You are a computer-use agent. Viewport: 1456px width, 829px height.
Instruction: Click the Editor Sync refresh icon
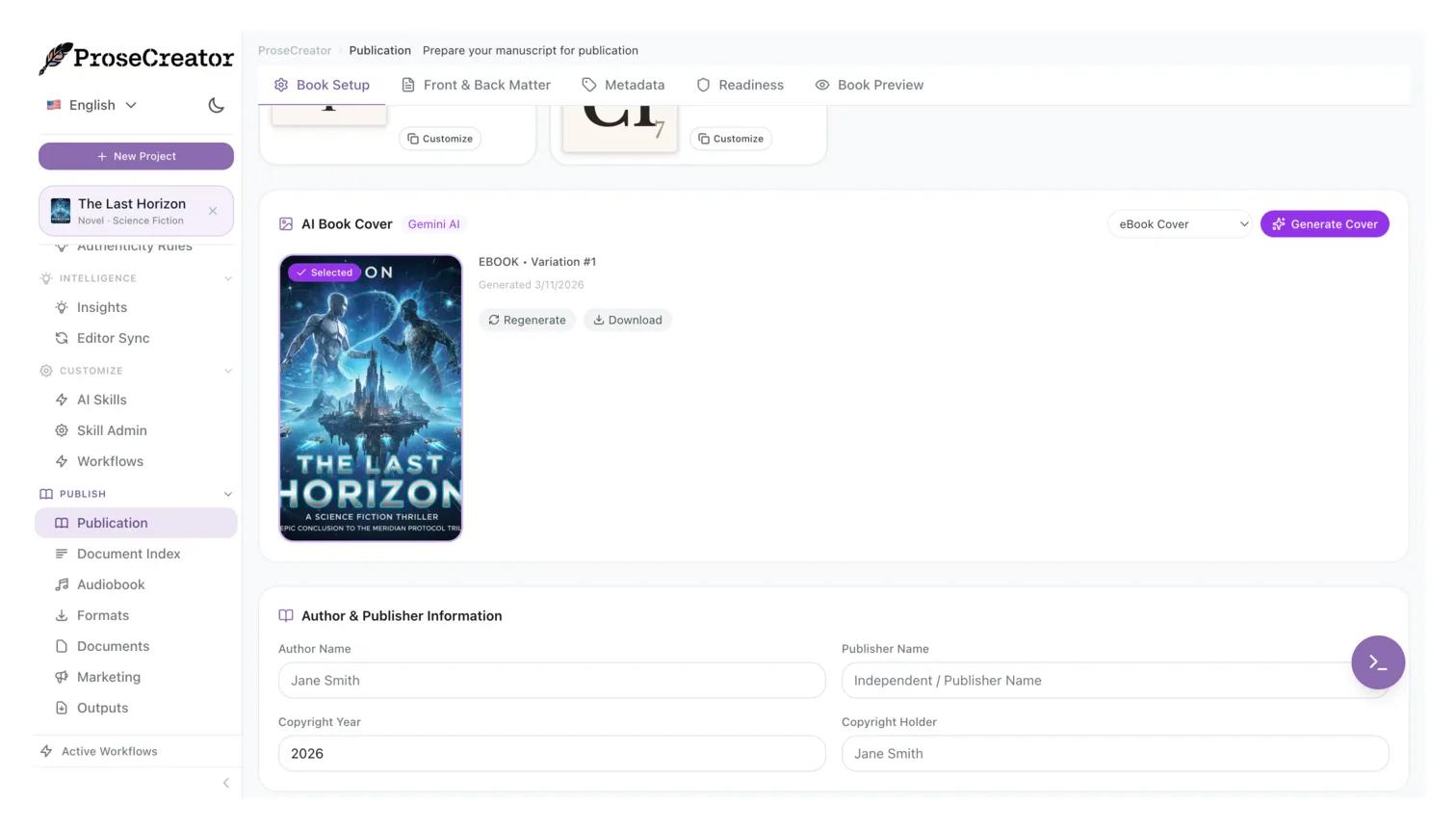coord(62,338)
